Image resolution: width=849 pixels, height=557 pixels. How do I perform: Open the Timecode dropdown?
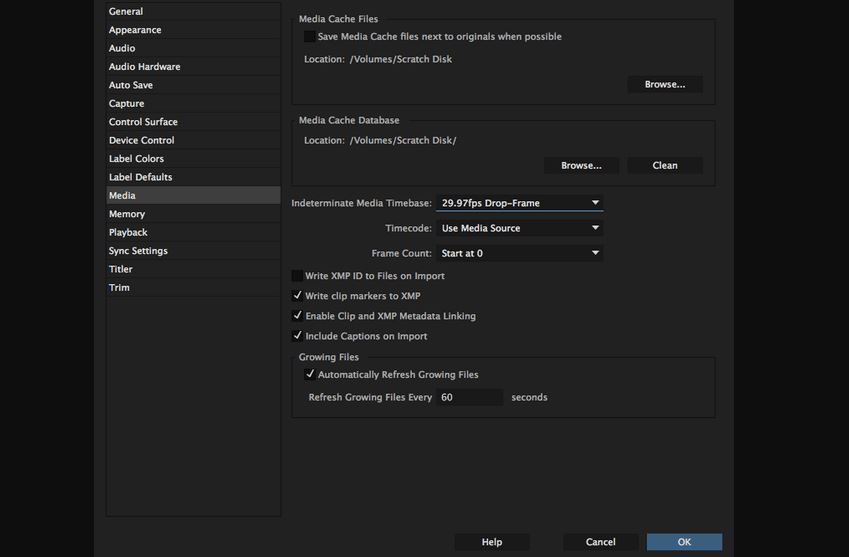519,228
